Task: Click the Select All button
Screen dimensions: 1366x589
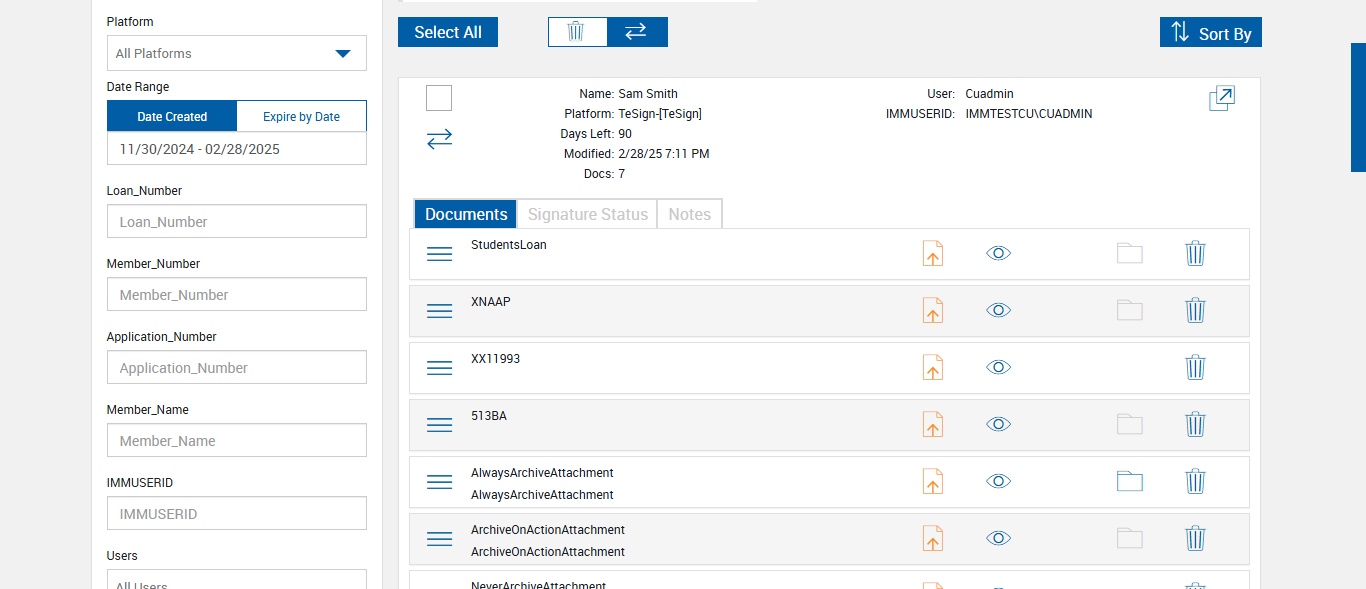Action: pos(448,32)
